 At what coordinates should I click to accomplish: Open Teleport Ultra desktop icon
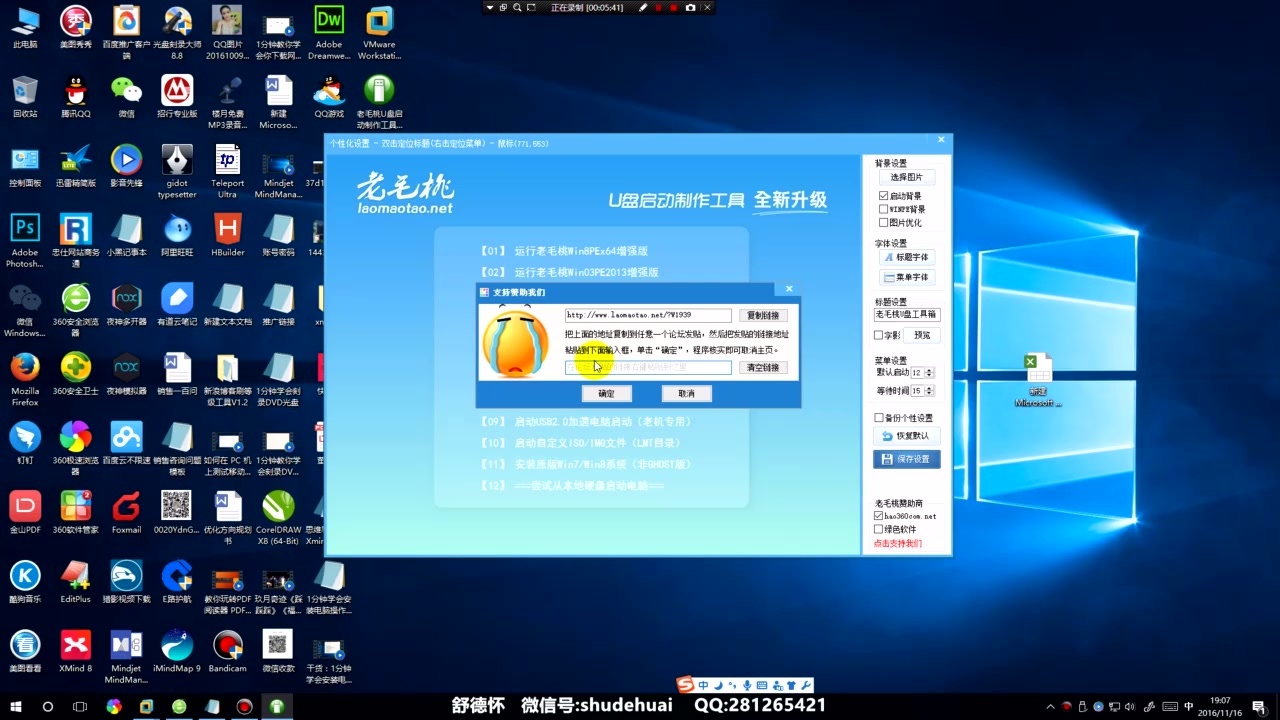[228, 172]
